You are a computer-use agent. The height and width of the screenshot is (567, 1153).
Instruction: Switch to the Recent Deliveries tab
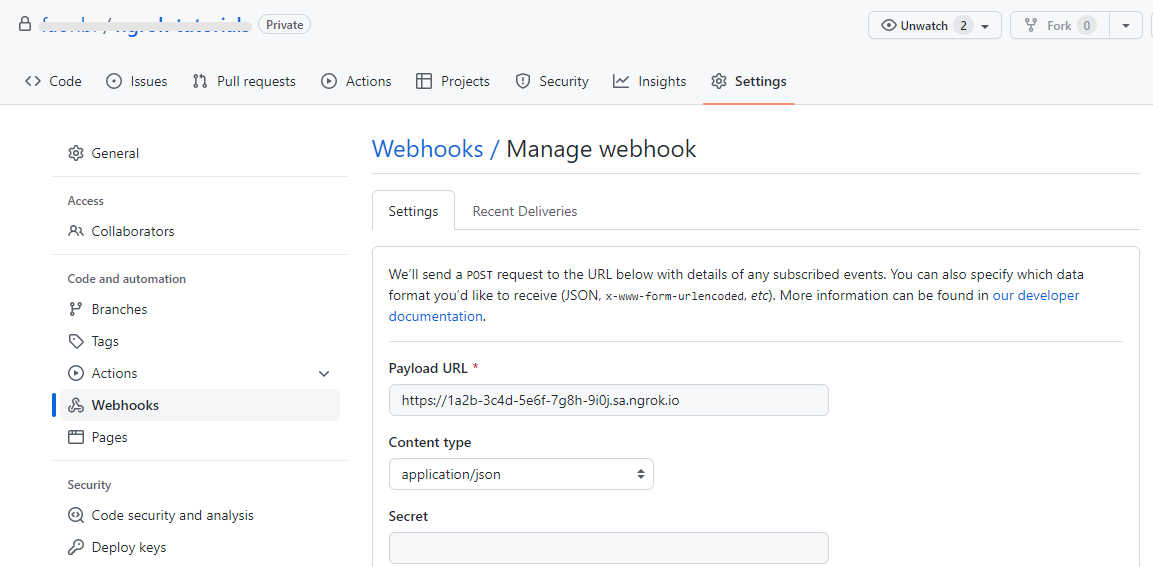click(524, 211)
